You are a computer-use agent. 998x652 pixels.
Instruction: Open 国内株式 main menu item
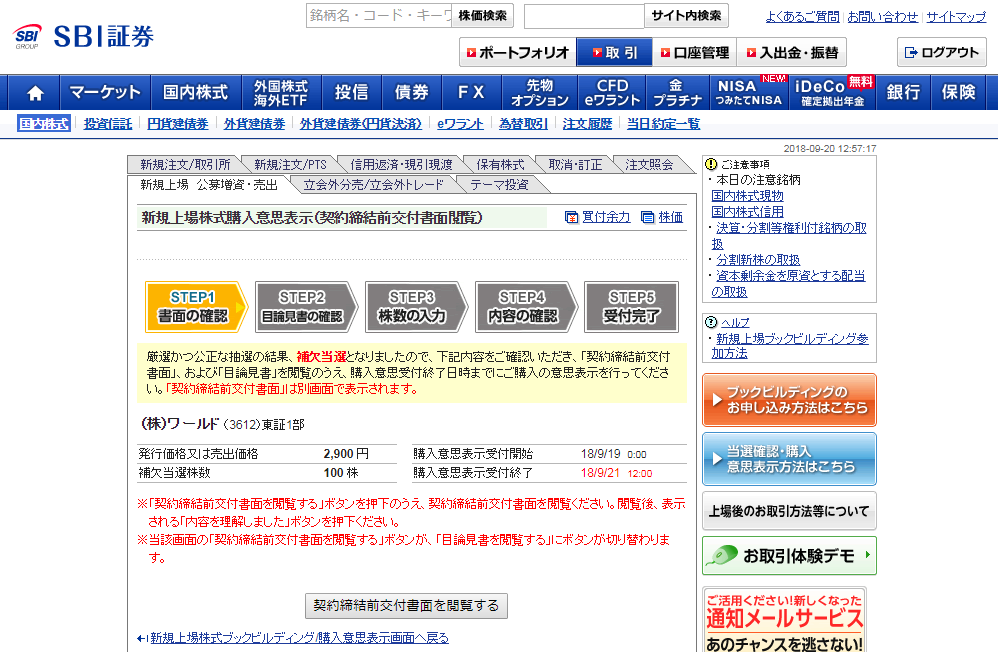click(x=196, y=92)
